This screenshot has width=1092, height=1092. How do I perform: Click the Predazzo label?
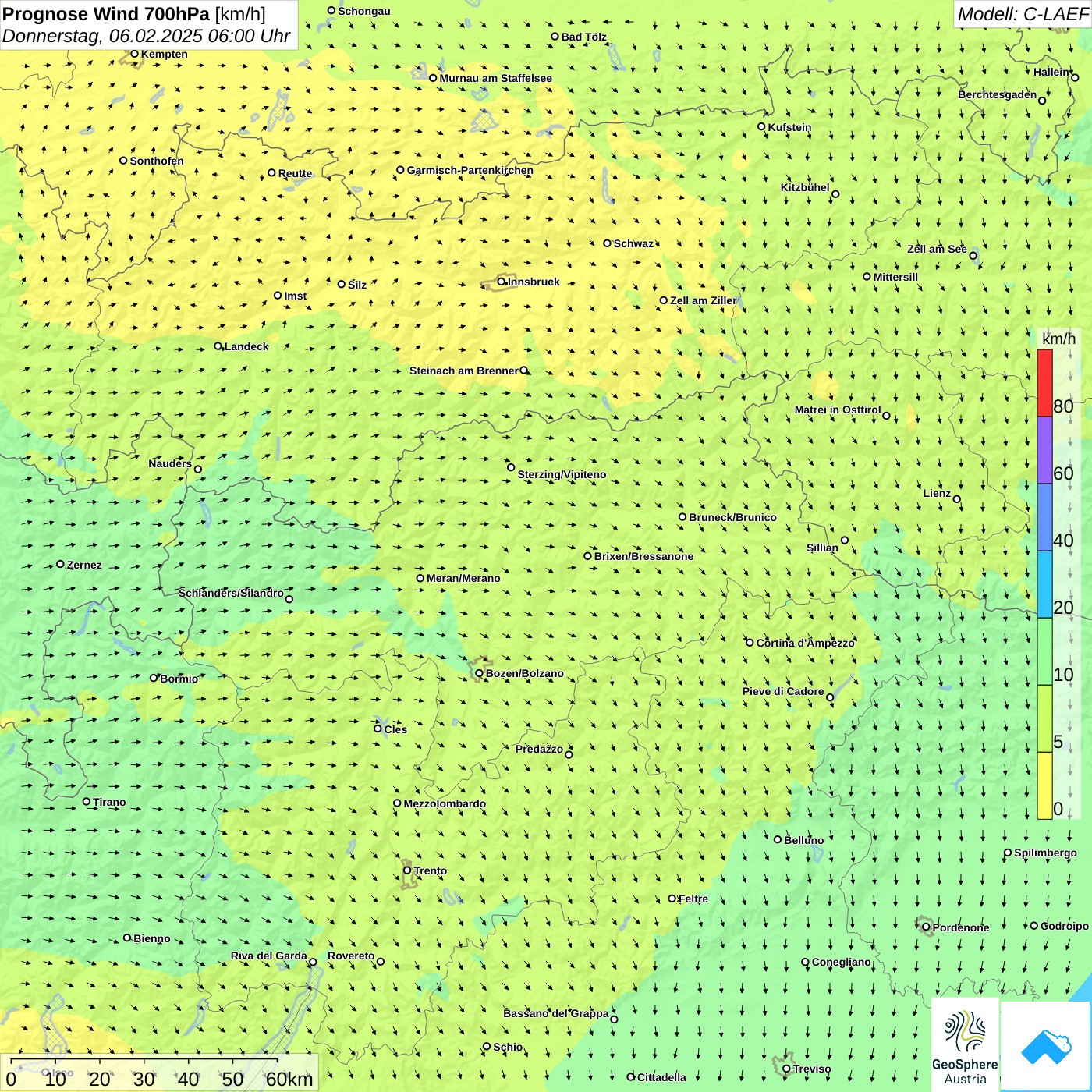pos(539,749)
